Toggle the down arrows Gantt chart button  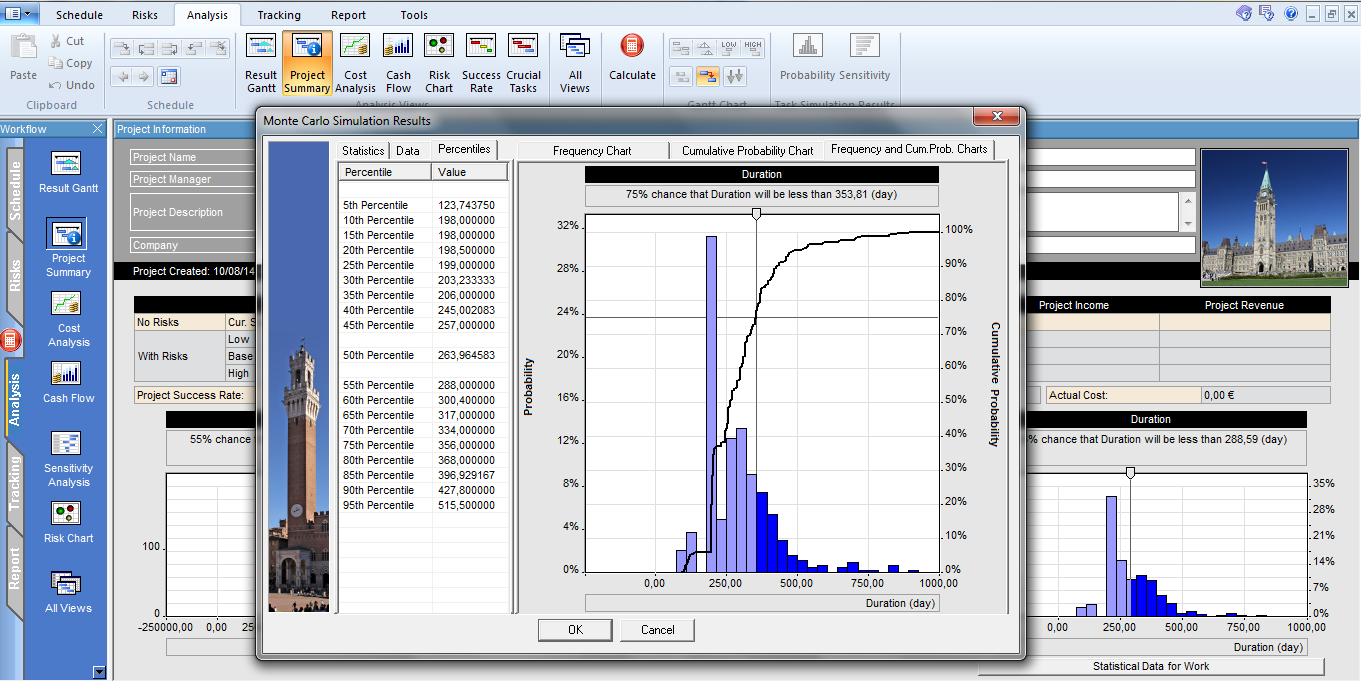[x=735, y=76]
